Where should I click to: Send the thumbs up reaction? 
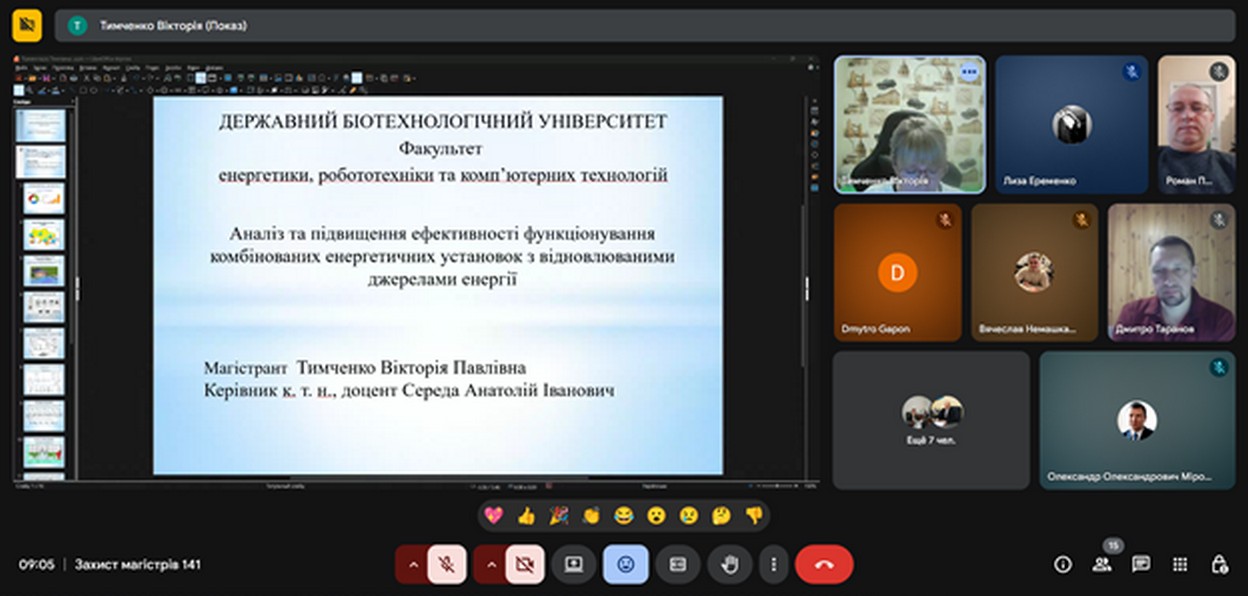(x=526, y=516)
